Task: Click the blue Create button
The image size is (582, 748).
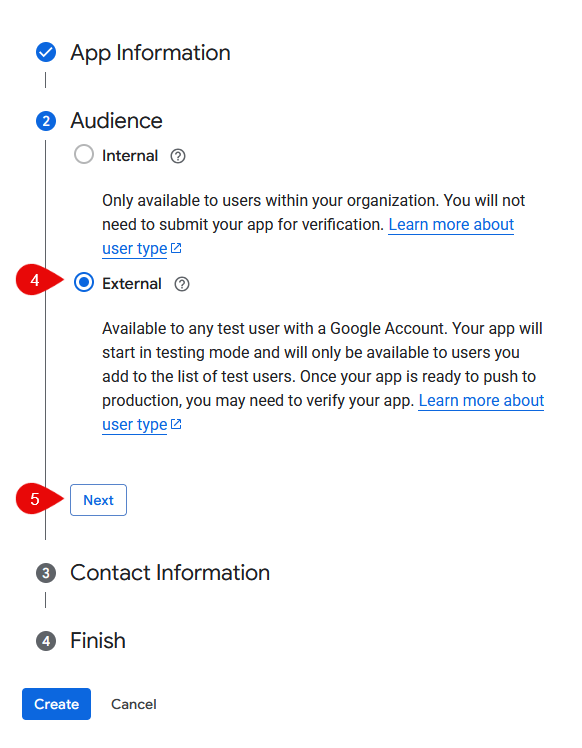Action: click(x=56, y=704)
